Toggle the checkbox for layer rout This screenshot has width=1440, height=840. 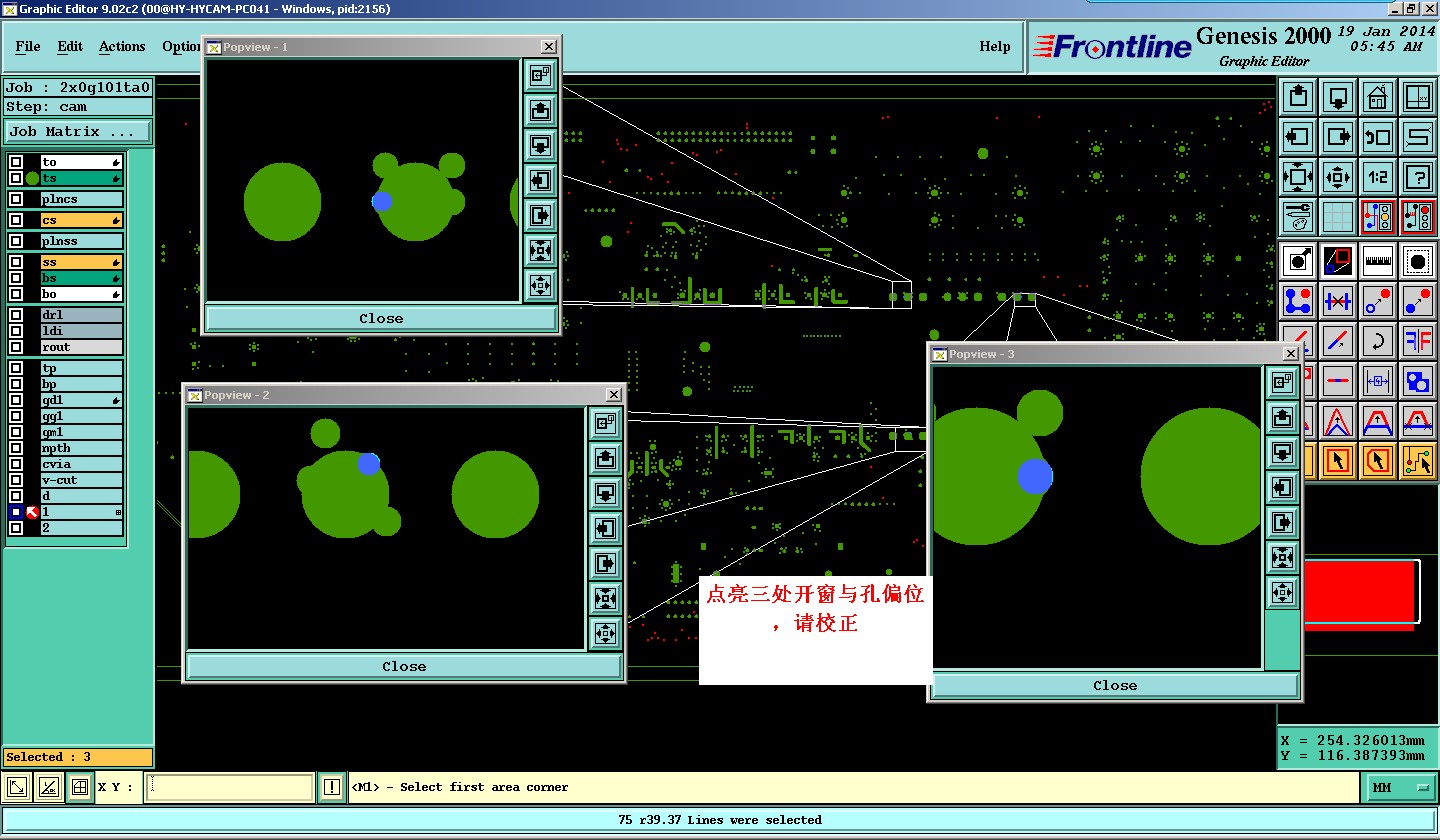[16, 347]
